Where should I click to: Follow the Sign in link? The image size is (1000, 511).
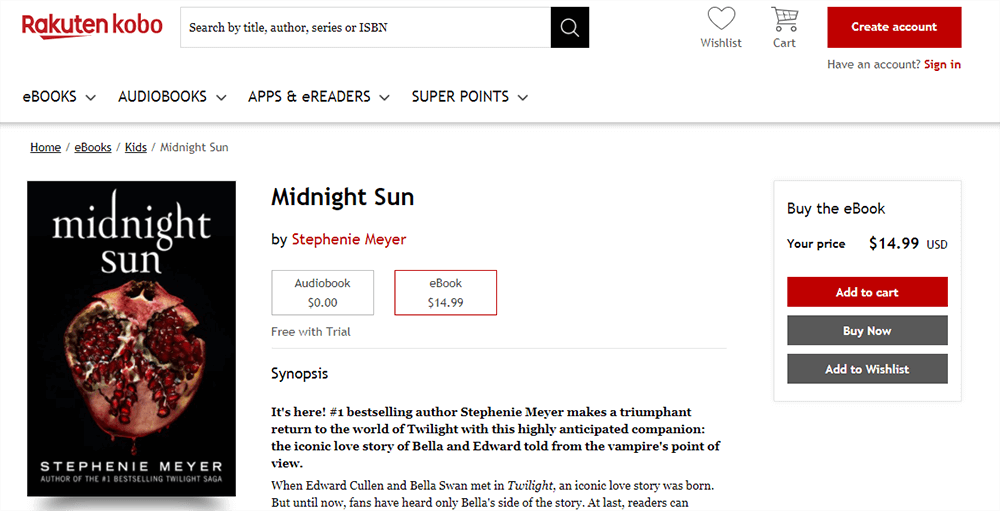[x=942, y=64]
